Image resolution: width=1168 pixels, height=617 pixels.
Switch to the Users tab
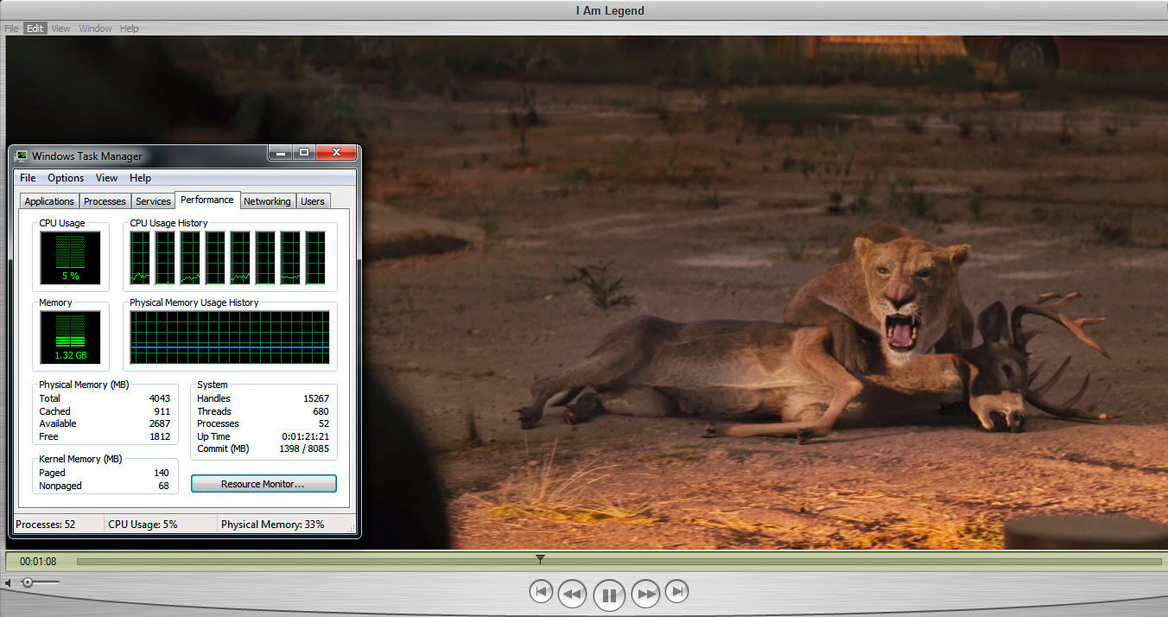pos(312,201)
